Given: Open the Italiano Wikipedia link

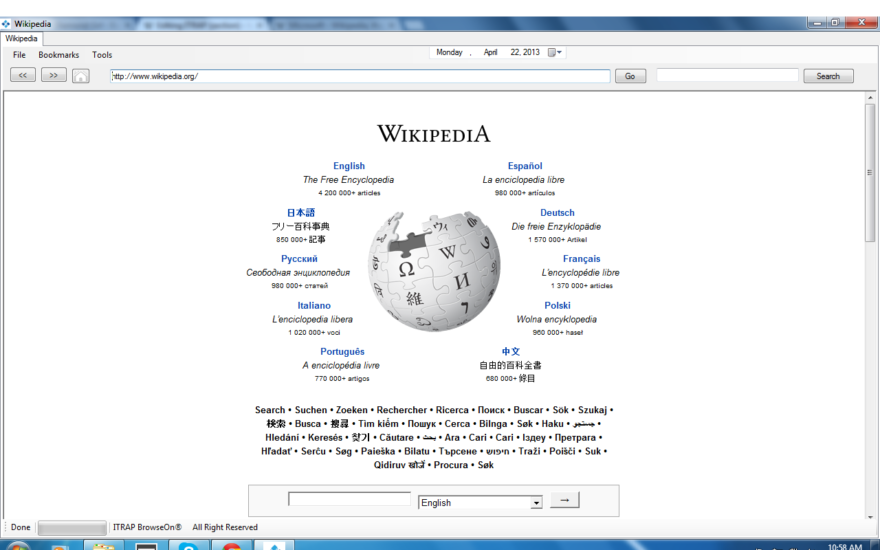Looking at the screenshot, I should tap(314, 305).
